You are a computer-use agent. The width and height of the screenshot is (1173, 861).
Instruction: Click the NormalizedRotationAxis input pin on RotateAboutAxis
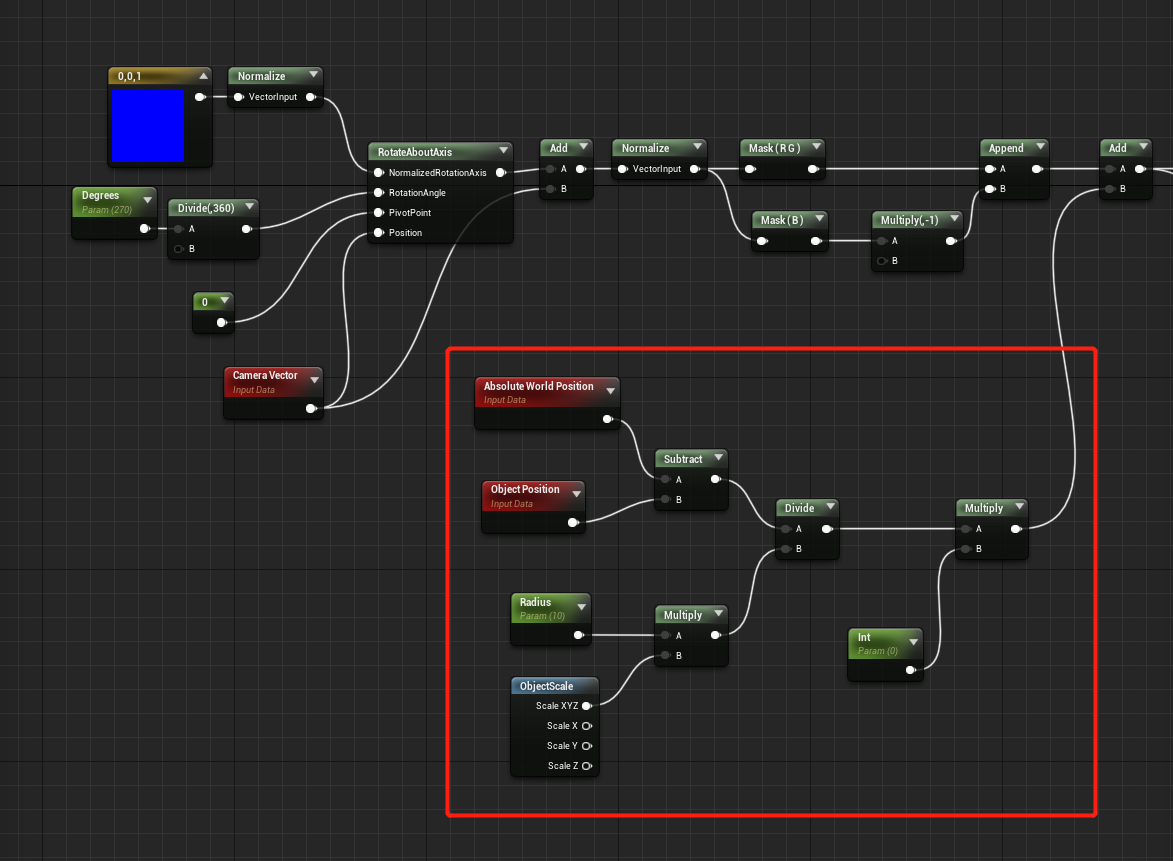click(x=377, y=172)
